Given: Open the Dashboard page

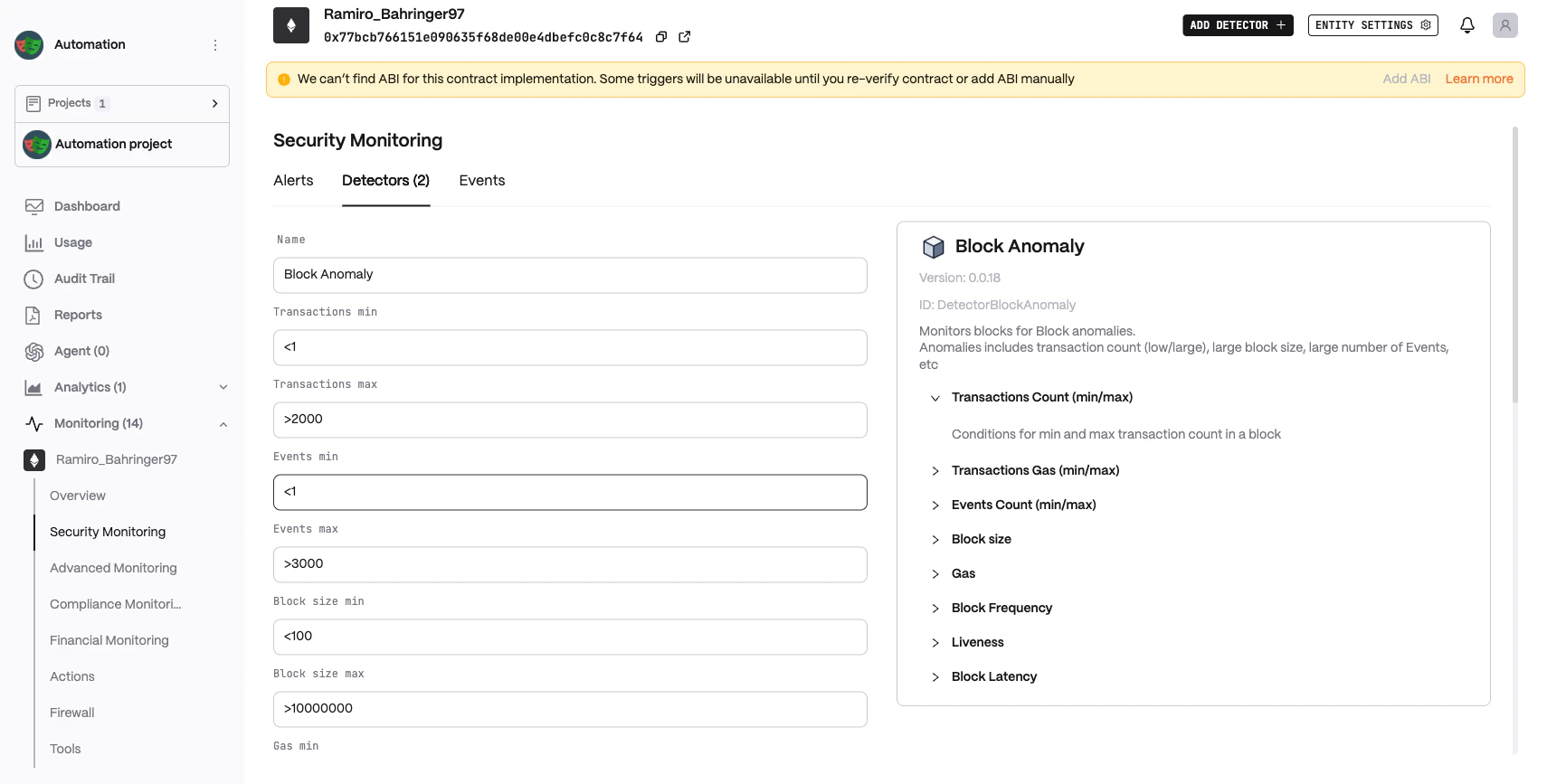Looking at the screenshot, I should (87, 206).
